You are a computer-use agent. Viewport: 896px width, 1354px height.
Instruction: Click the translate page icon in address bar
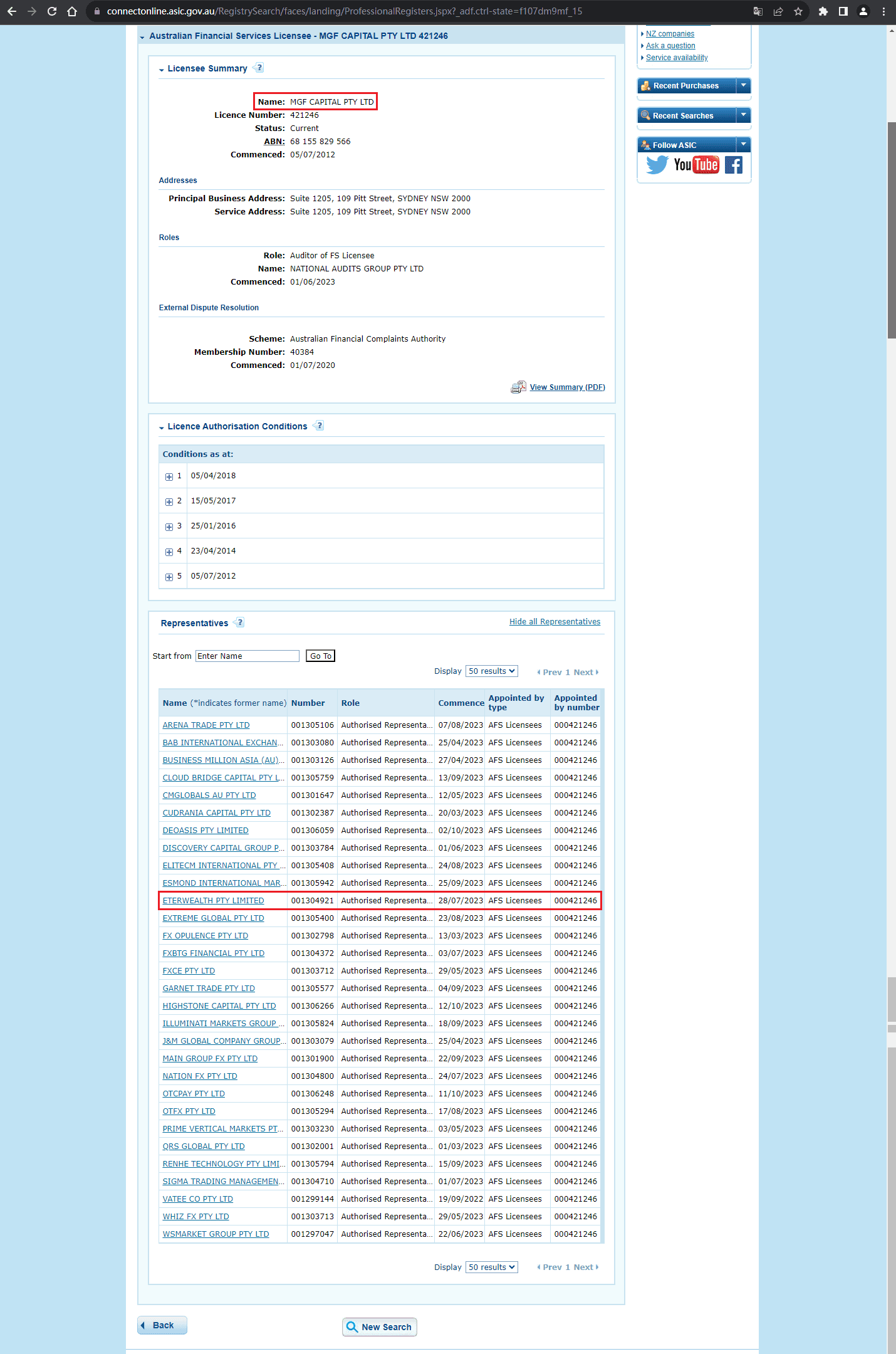click(758, 11)
